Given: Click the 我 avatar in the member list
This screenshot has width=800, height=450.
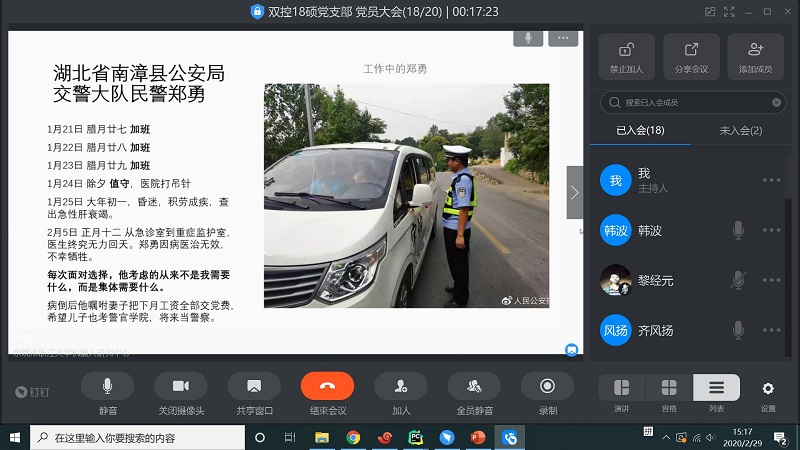Looking at the screenshot, I should (616, 180).
